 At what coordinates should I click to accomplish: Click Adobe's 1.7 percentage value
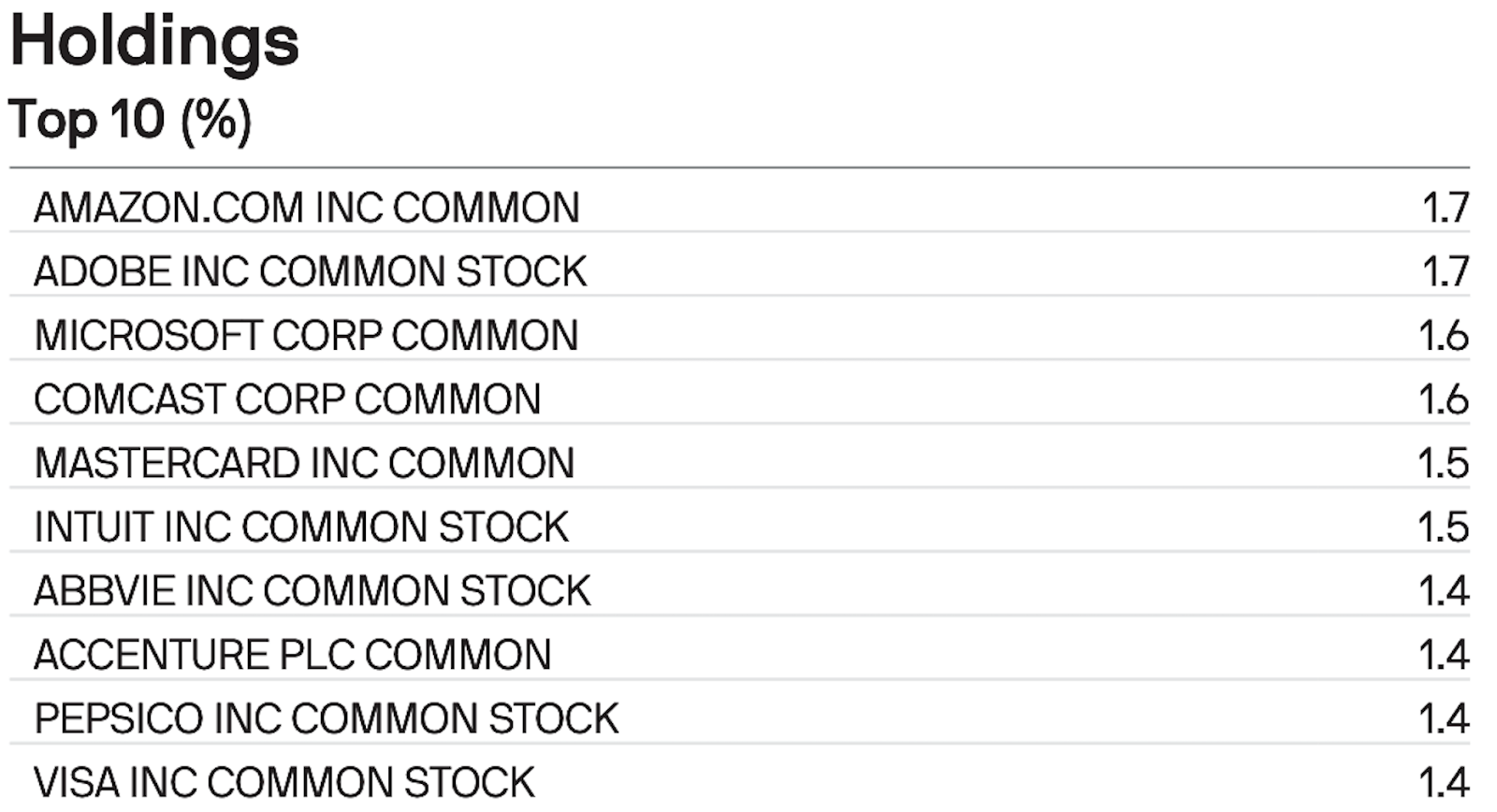pos(1446,271)
